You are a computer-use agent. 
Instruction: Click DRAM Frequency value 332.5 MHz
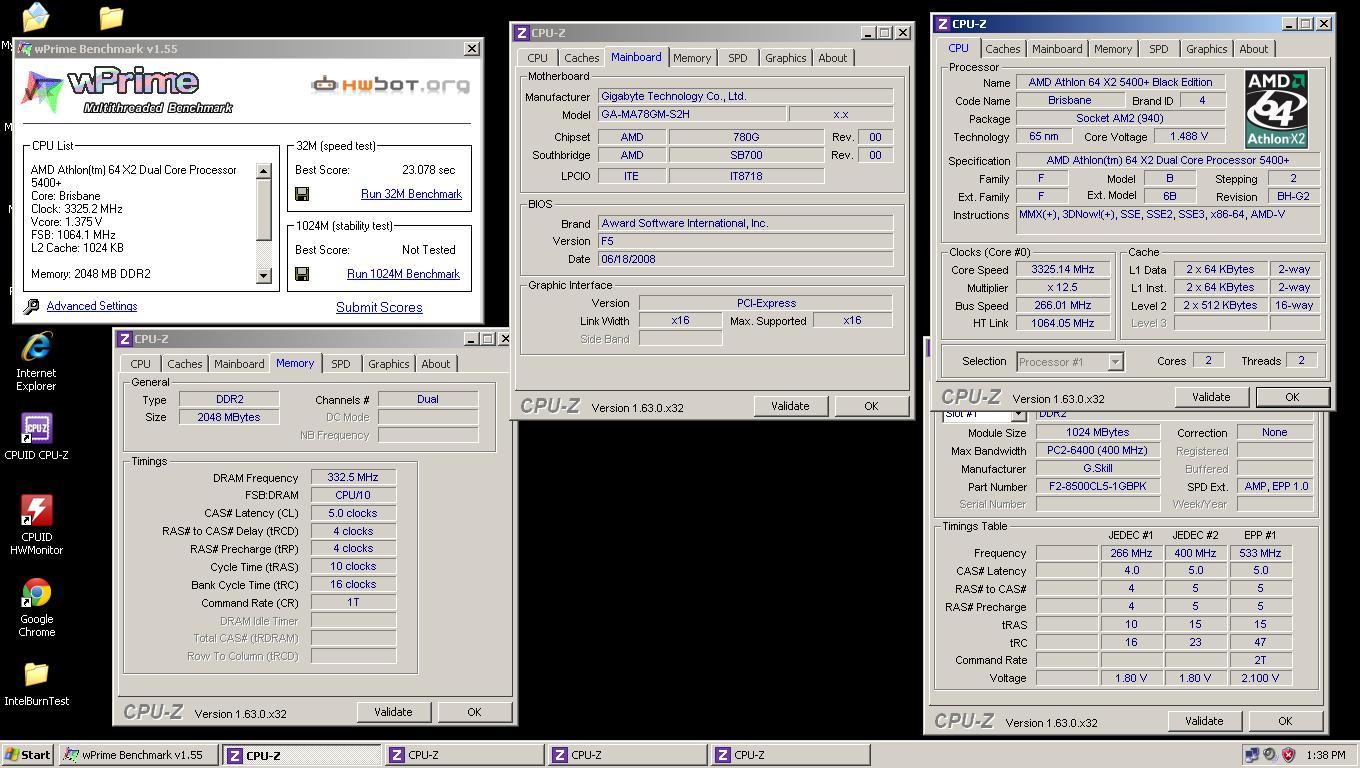pos(353,477)
